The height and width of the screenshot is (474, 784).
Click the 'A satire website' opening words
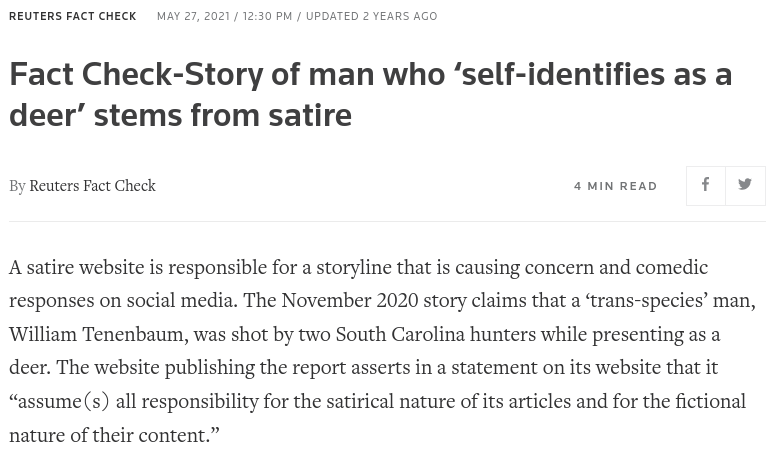(76, 268)
